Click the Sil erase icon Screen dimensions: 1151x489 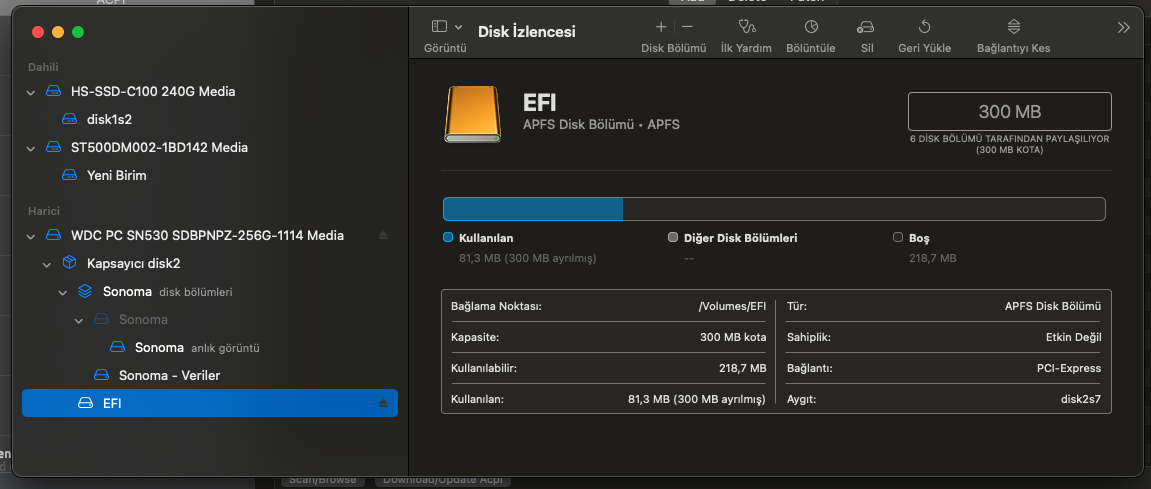point(866,27)
